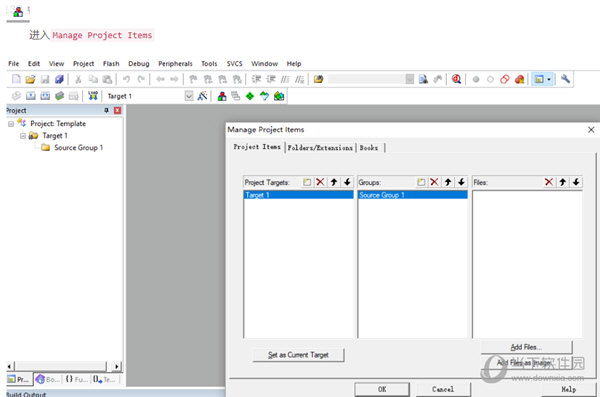Move the project target up
Image resolution: width=600 pixels, height=397 pixels.
pos(334,182)
